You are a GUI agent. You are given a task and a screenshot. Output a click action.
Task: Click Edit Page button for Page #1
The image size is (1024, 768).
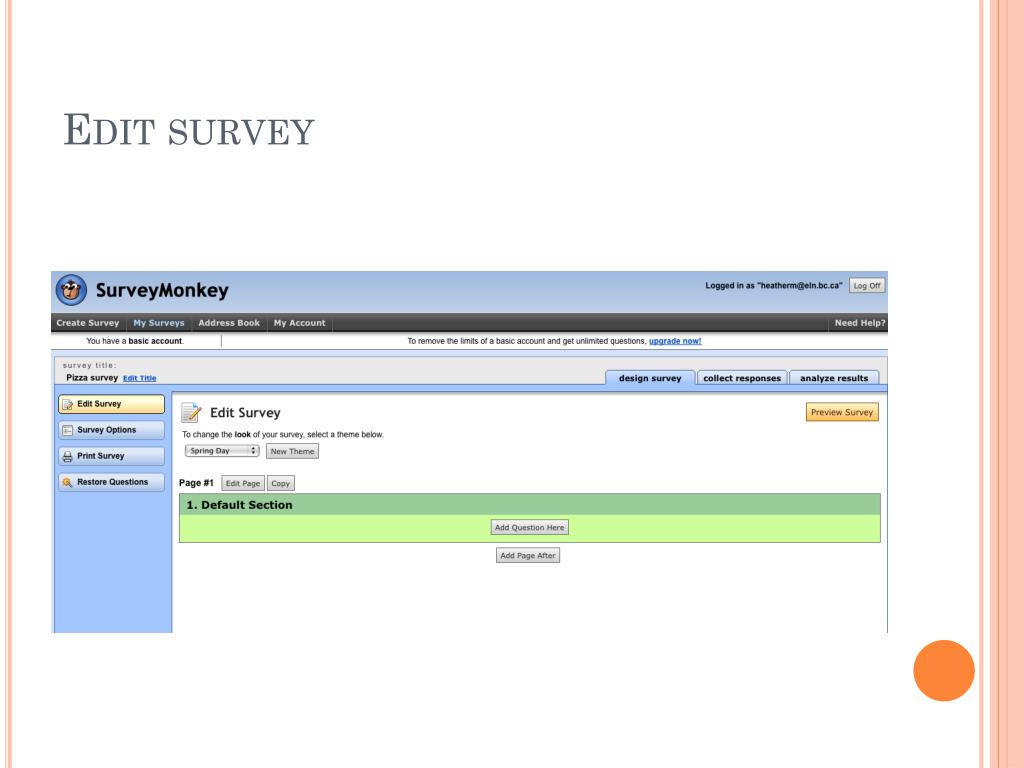(243, 484)
